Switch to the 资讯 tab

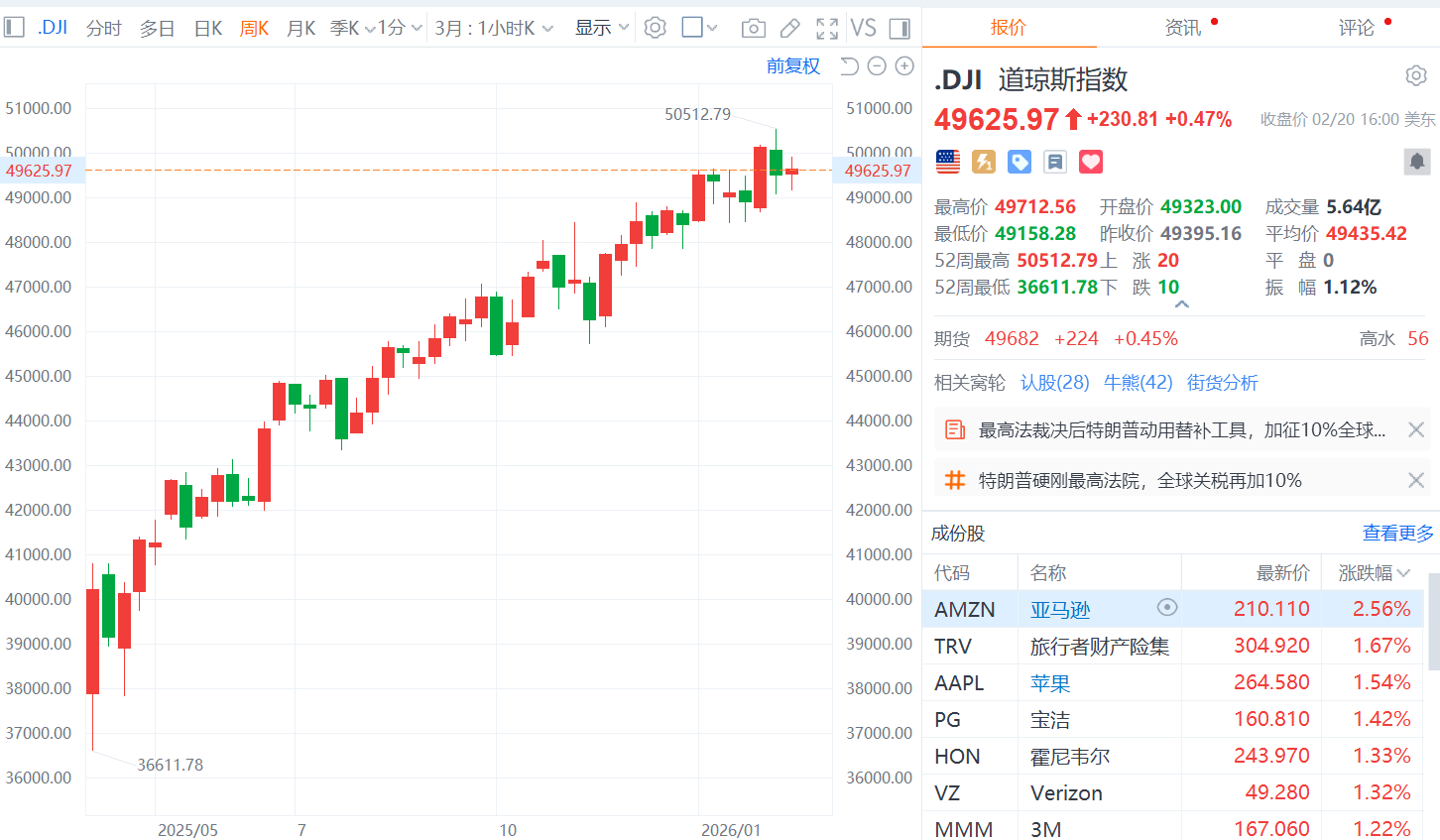1182,28
